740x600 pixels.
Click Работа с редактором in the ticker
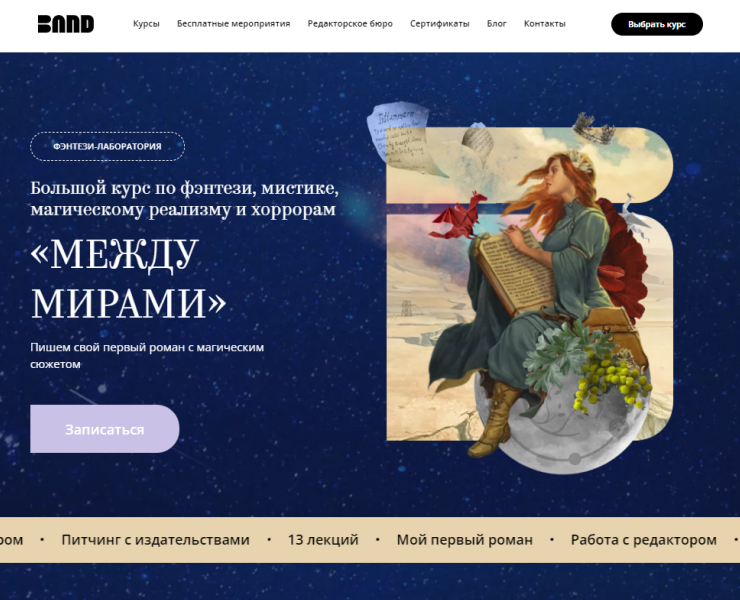pos(644,540)
